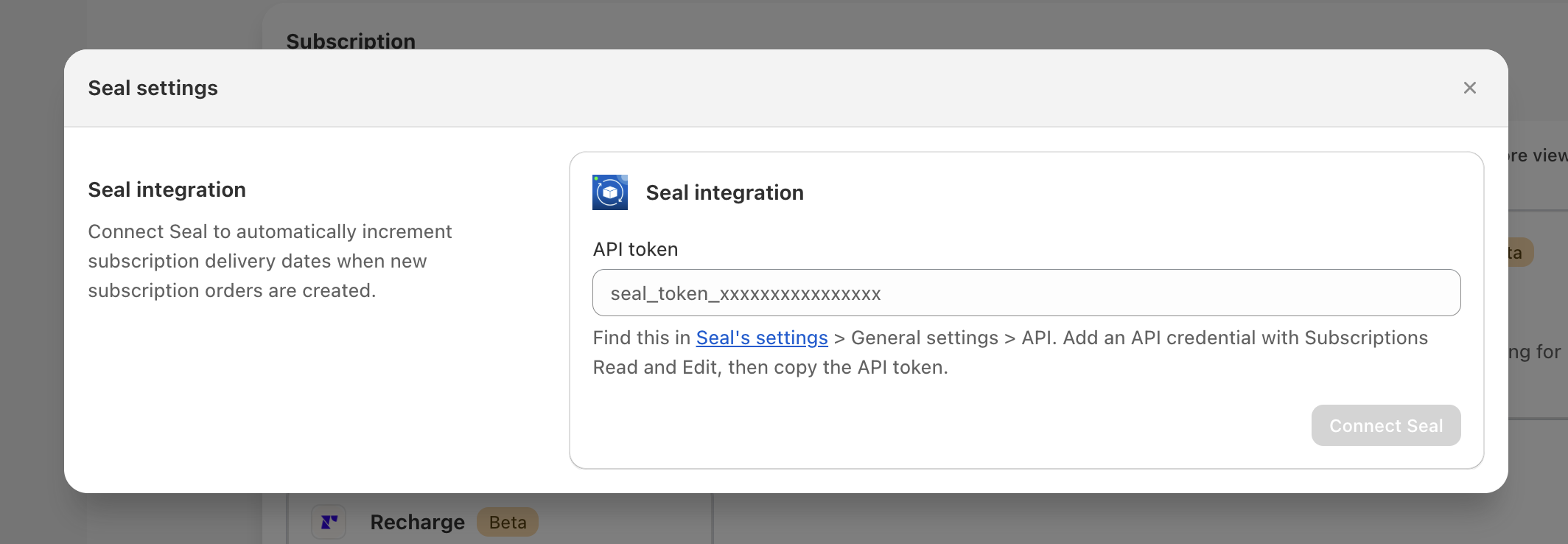This screenshot has height=544, width=1568.
Task: Click the Recharge icon behind the dialog
Action: pyautogui.click(x=329, y=522)
